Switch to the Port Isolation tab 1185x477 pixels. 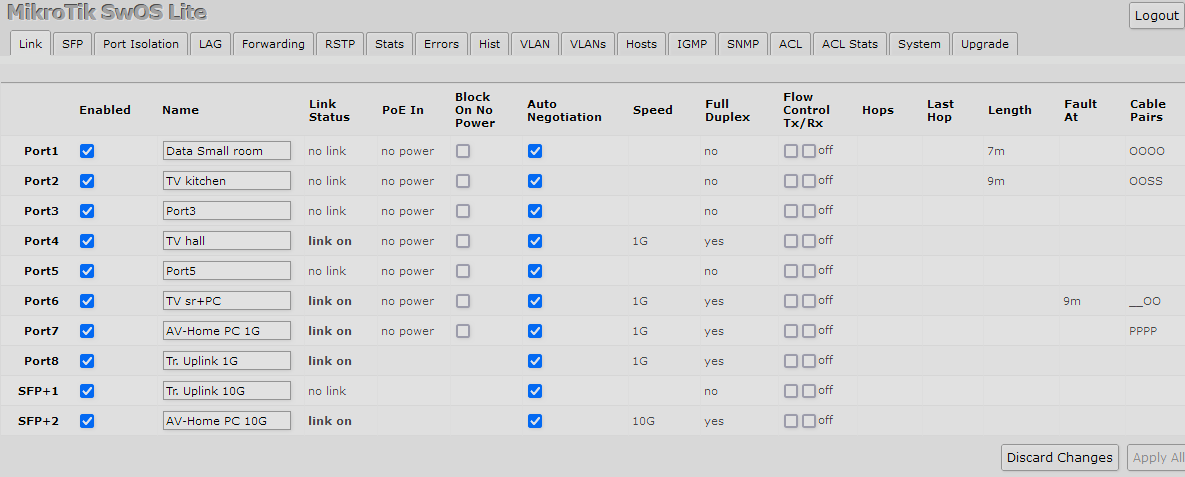tap(141, 44)
